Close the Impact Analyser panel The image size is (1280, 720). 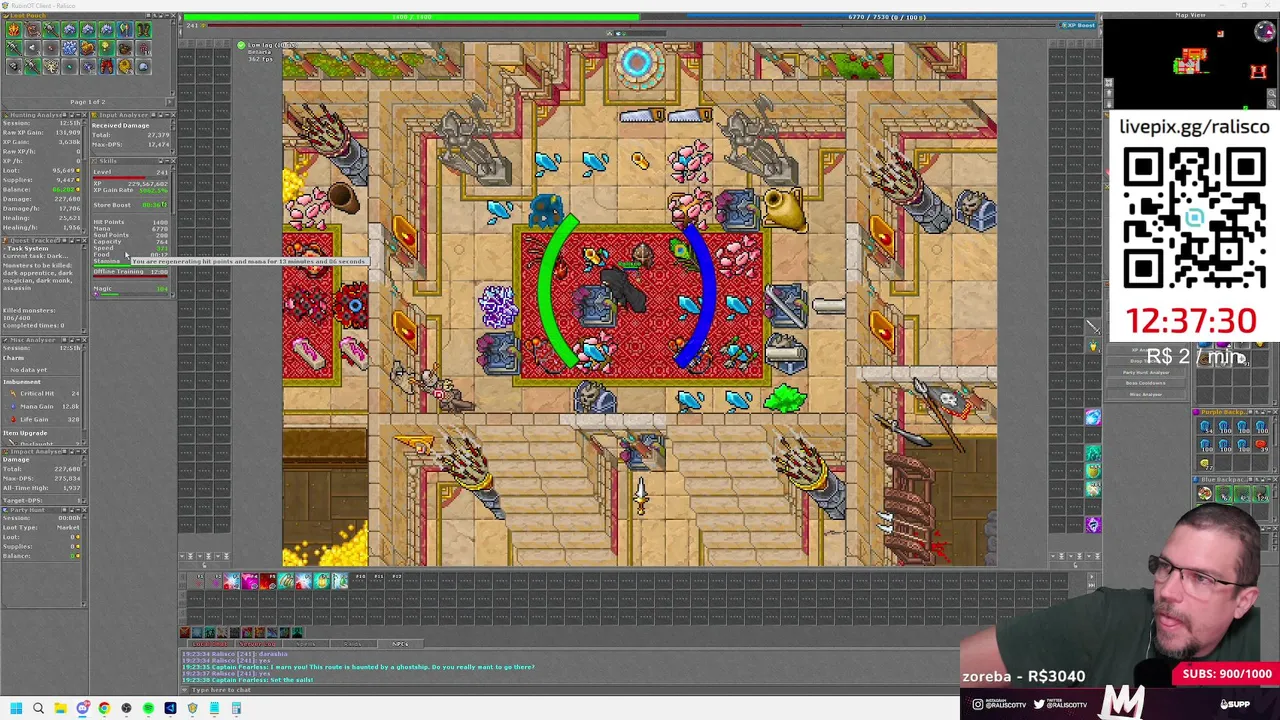pos(84,451)
